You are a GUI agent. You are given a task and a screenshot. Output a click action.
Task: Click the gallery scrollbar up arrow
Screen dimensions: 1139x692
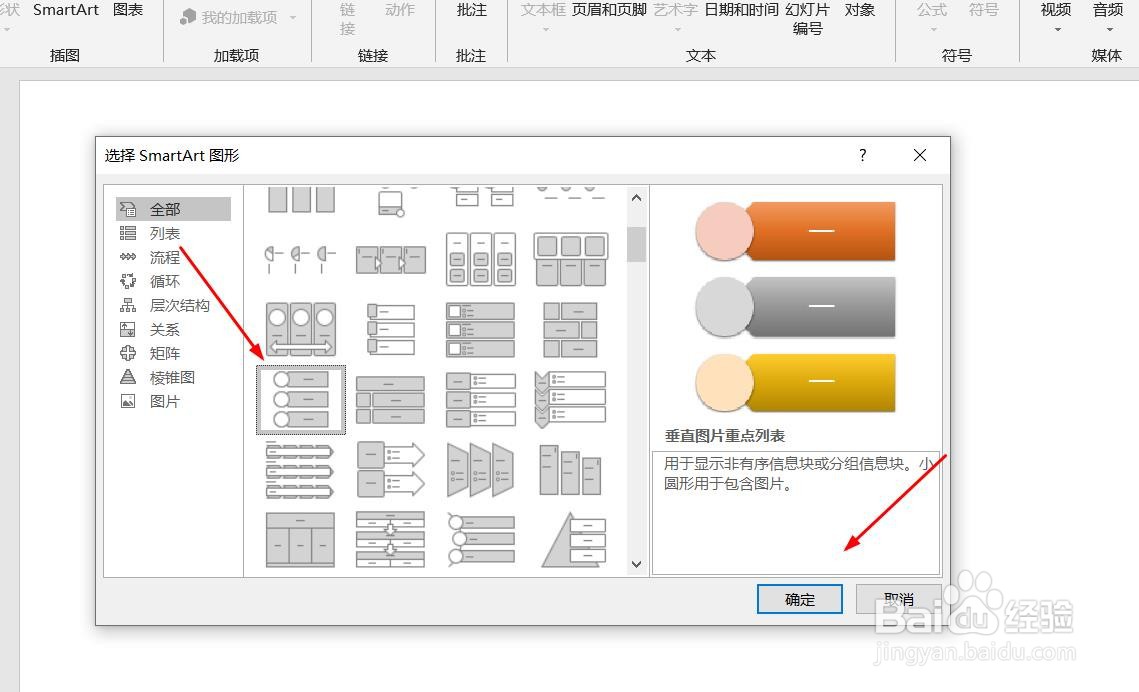(636, 198)
